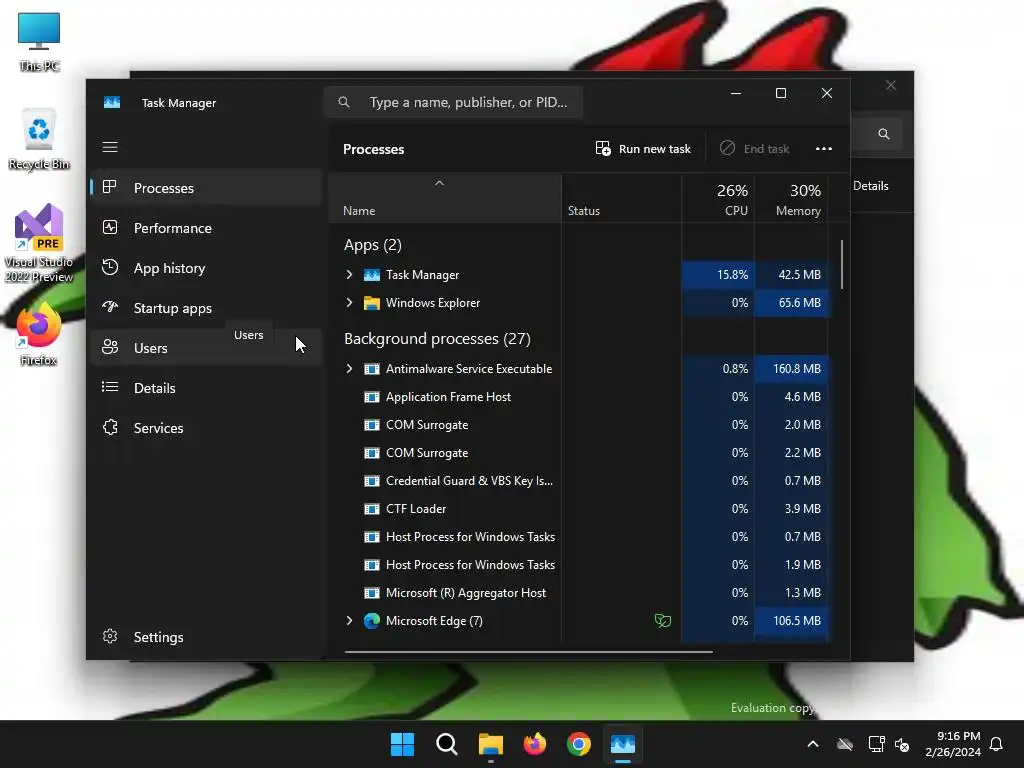Click the Processes sidebar icon

(110, 187)
